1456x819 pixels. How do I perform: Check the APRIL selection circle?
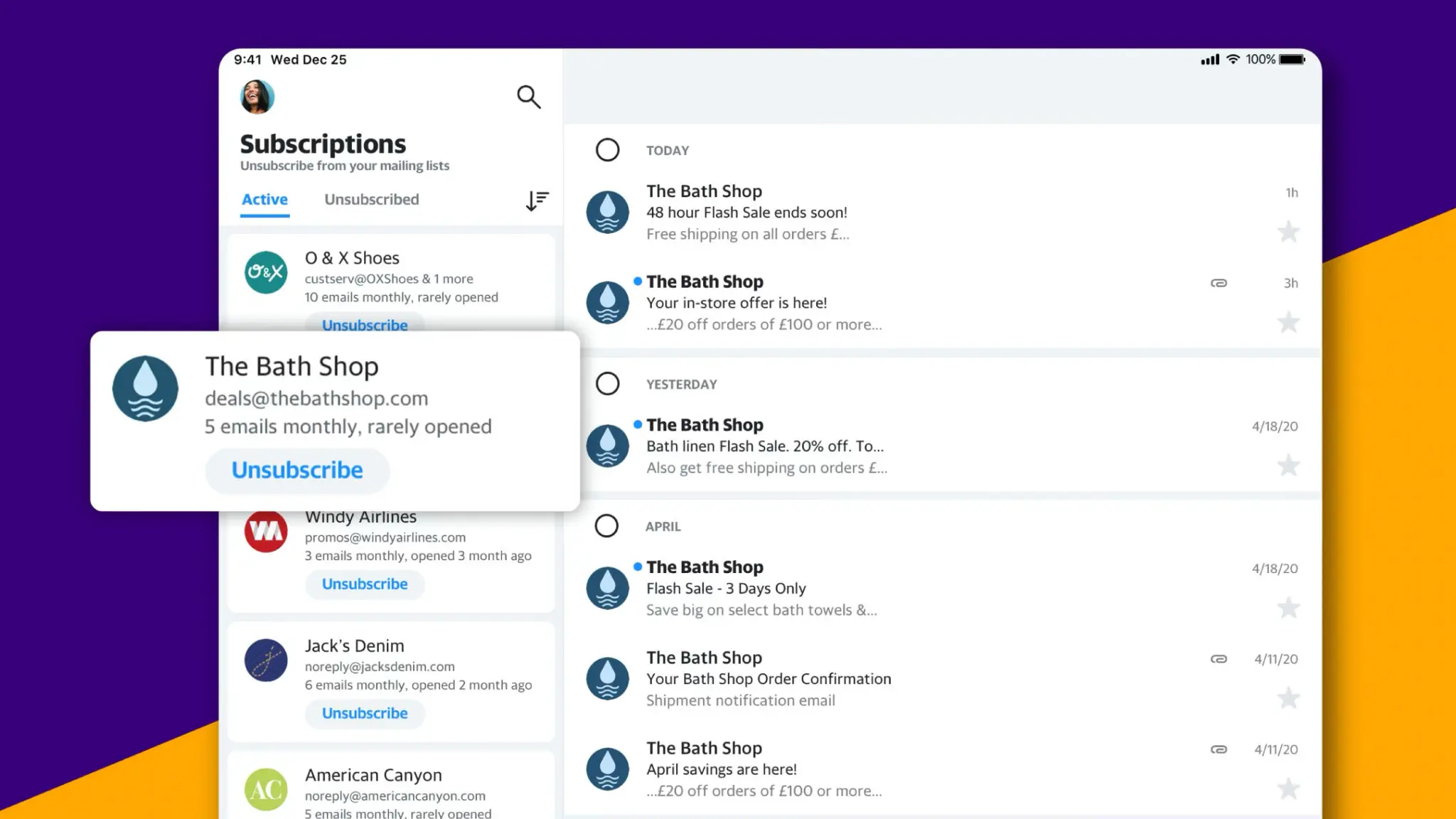point(608,526)
